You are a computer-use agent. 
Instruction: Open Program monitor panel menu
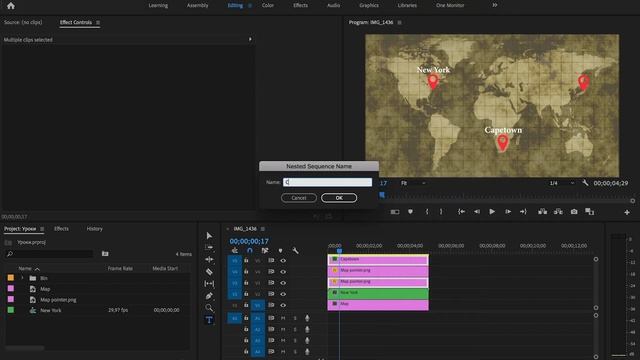[x=399, y=22]
